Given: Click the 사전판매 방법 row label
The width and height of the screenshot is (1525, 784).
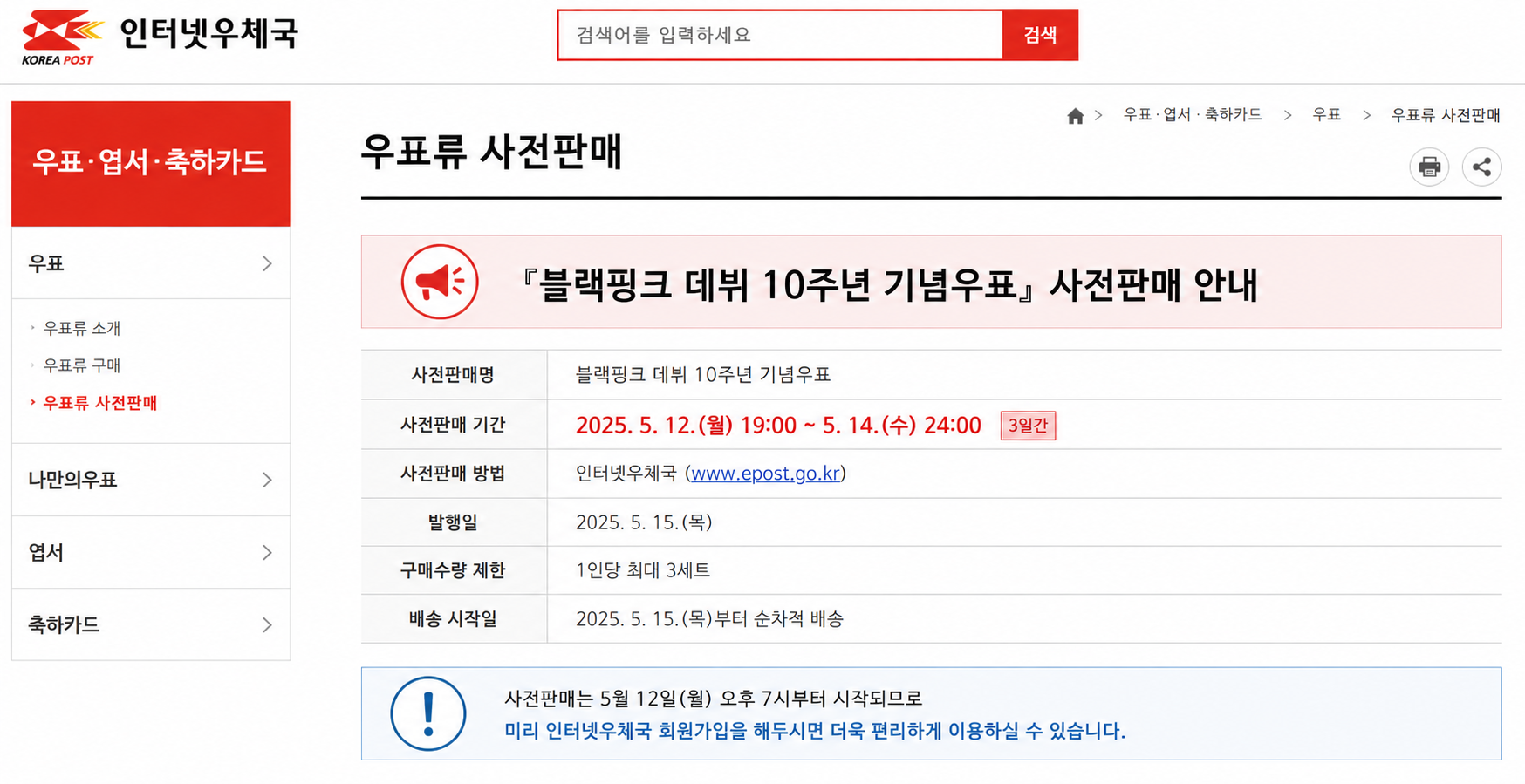Looking at the screenshot, I should click(453, 473).
